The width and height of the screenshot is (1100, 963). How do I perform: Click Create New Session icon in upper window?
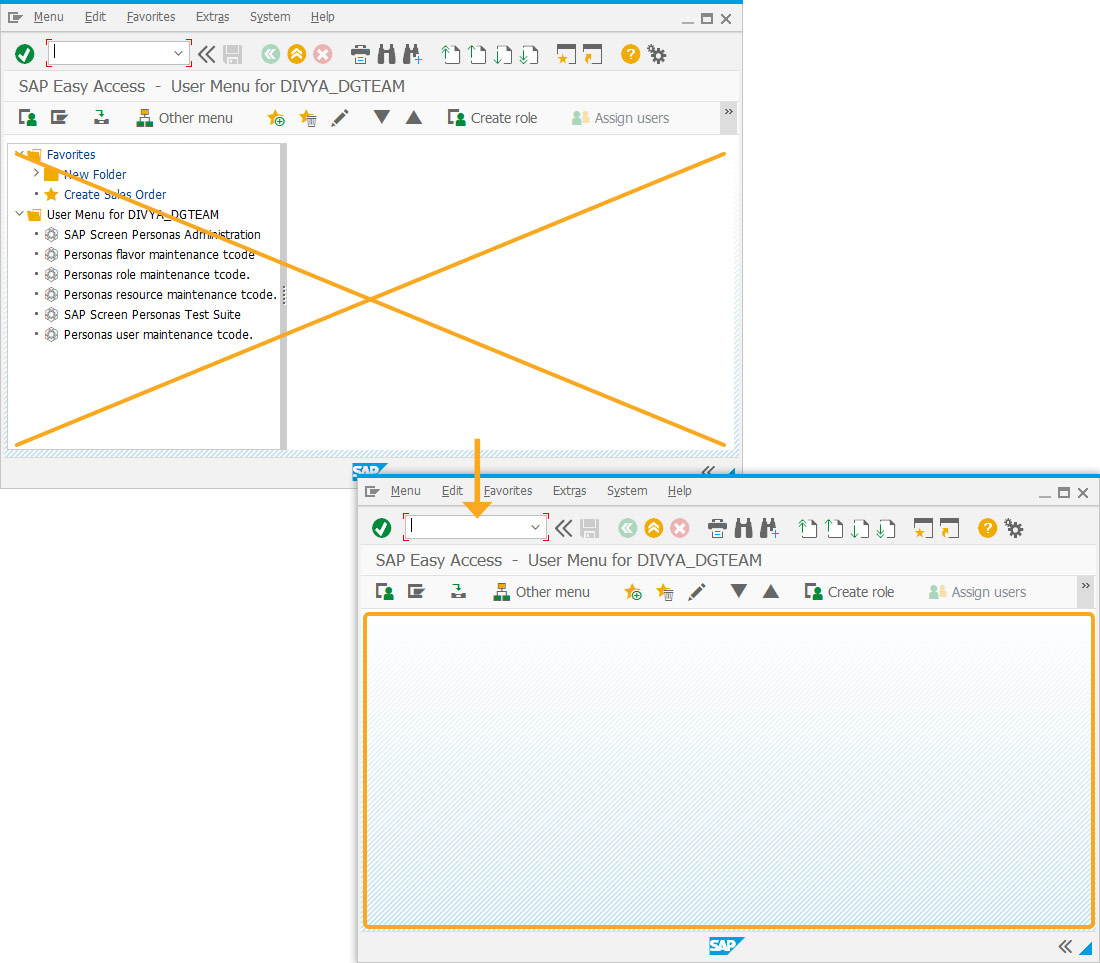[x=566, y=54]
